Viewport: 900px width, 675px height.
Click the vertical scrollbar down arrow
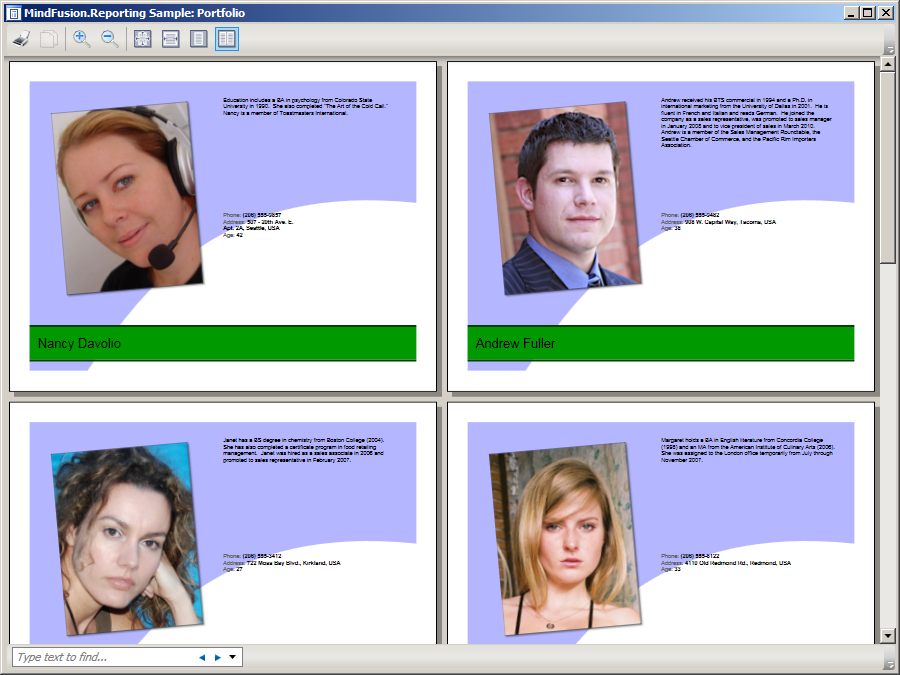(888, 635)
